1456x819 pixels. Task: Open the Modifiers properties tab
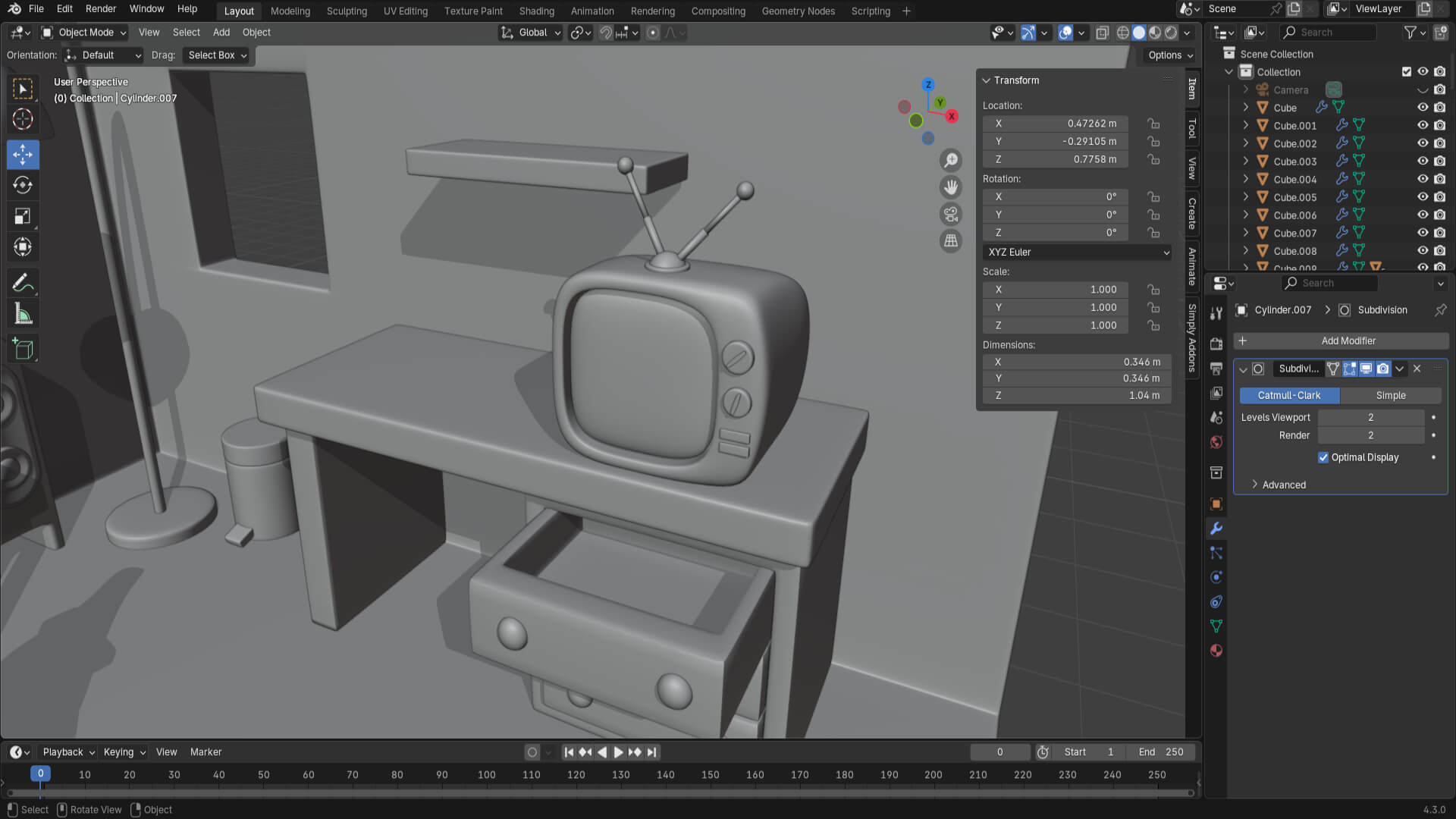point(1216,529)
